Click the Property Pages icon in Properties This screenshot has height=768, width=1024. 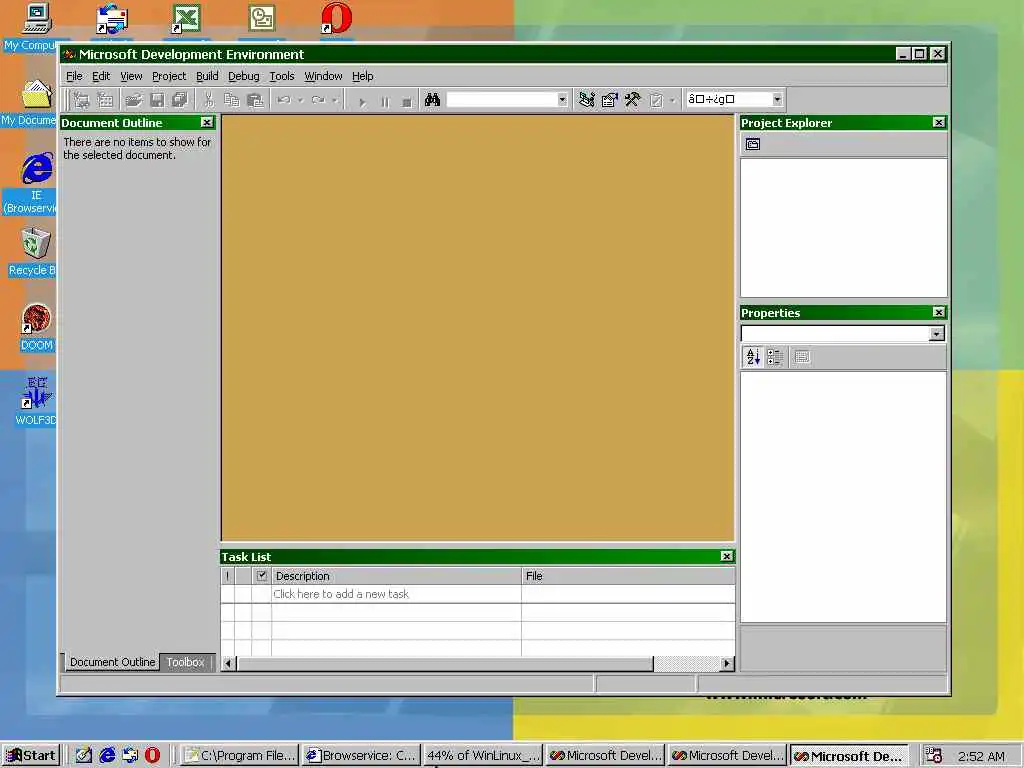[x=802, y=357]
